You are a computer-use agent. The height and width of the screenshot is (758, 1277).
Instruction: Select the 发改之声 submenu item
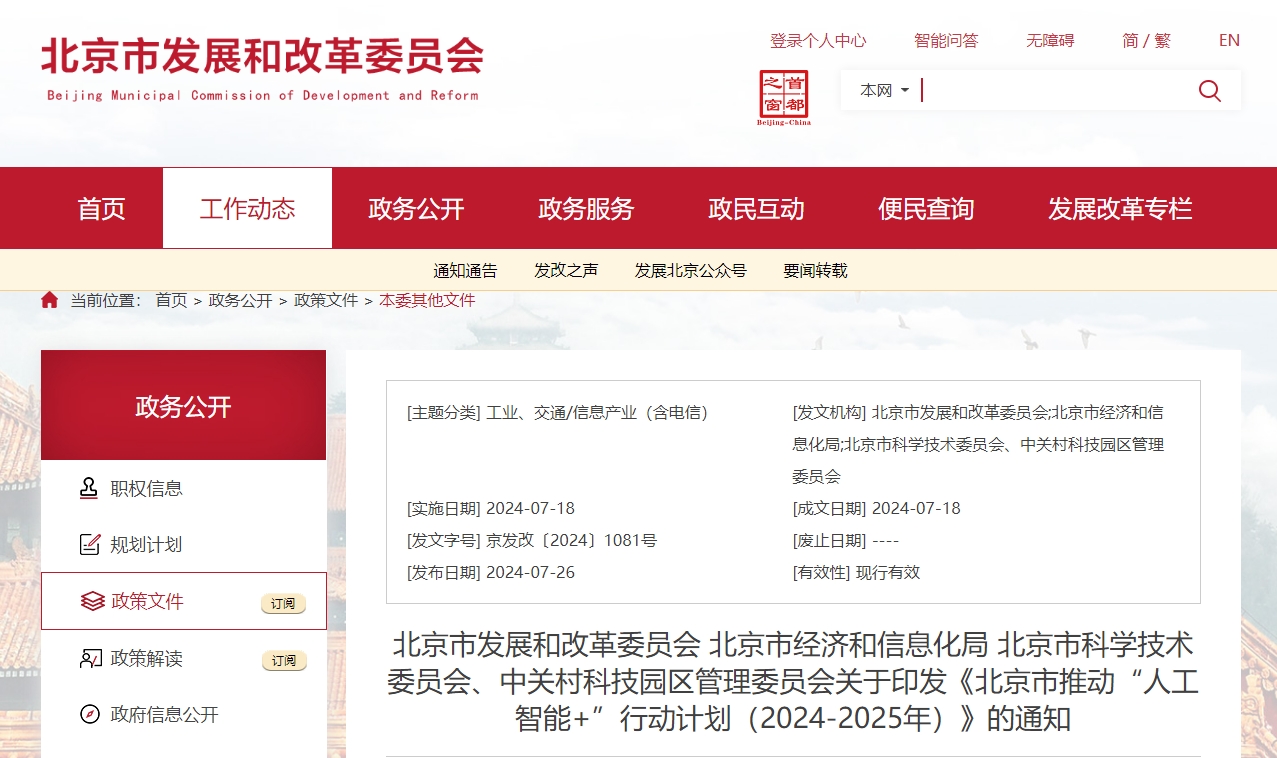point(566,270)
